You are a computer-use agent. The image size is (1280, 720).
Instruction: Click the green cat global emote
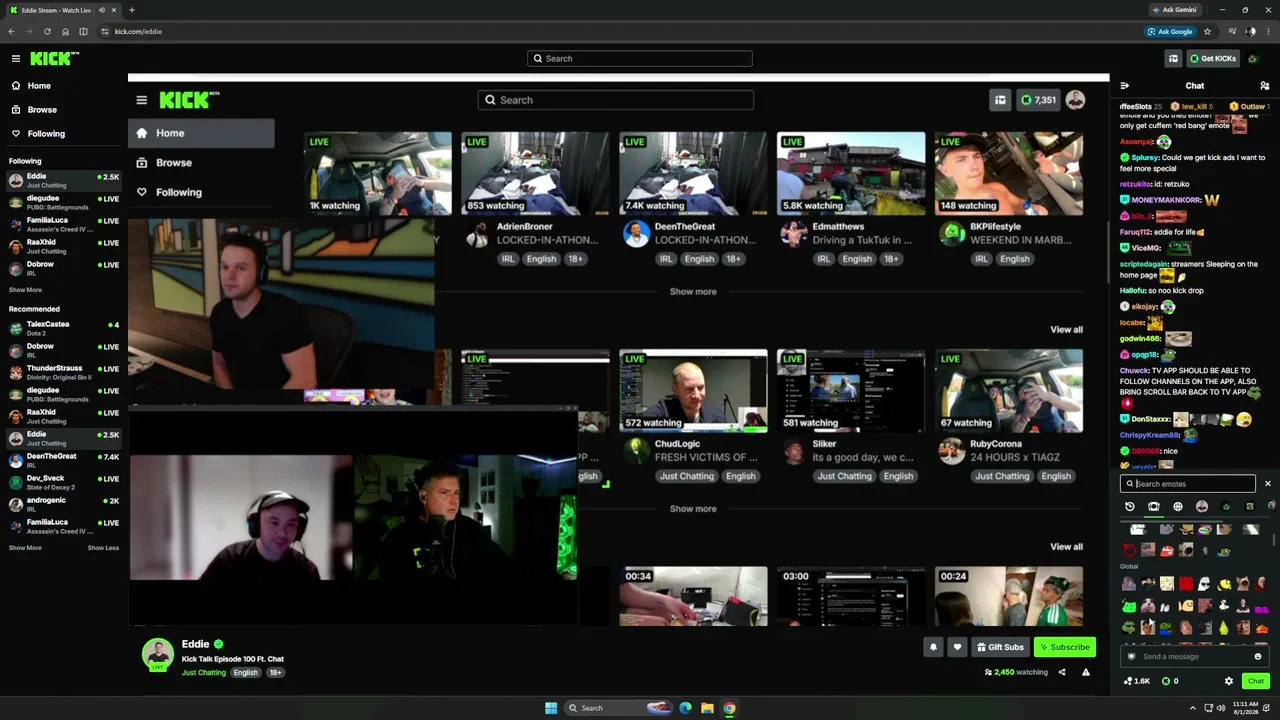[1129, 606]
